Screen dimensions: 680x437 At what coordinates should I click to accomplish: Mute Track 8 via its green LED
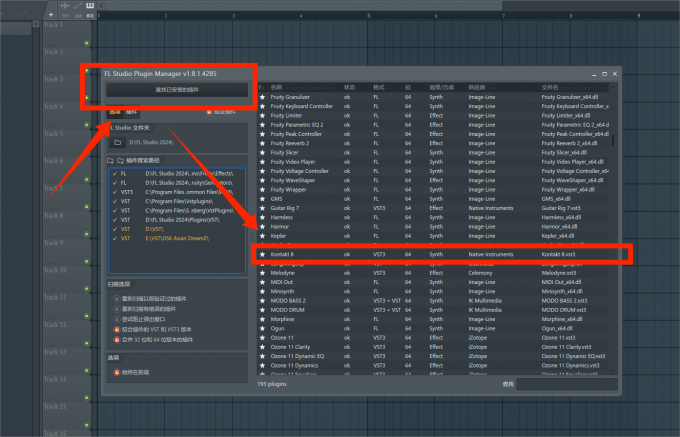pos(87,234)
